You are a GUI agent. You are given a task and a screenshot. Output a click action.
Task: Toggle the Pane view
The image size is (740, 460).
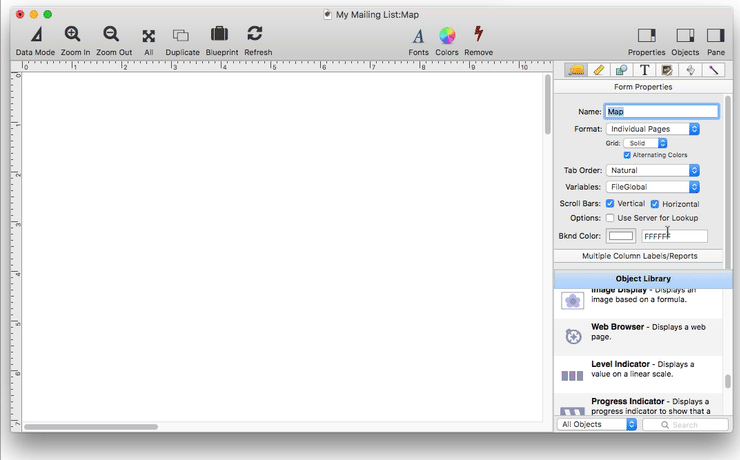715,35
